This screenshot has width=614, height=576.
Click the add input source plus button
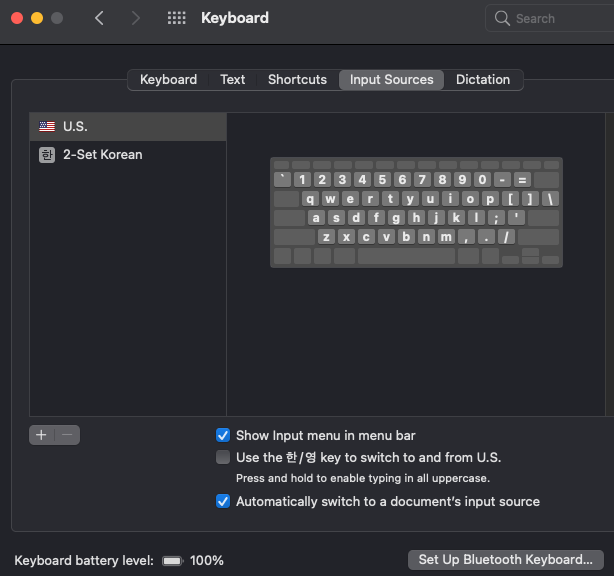click(x=42, y=435)
